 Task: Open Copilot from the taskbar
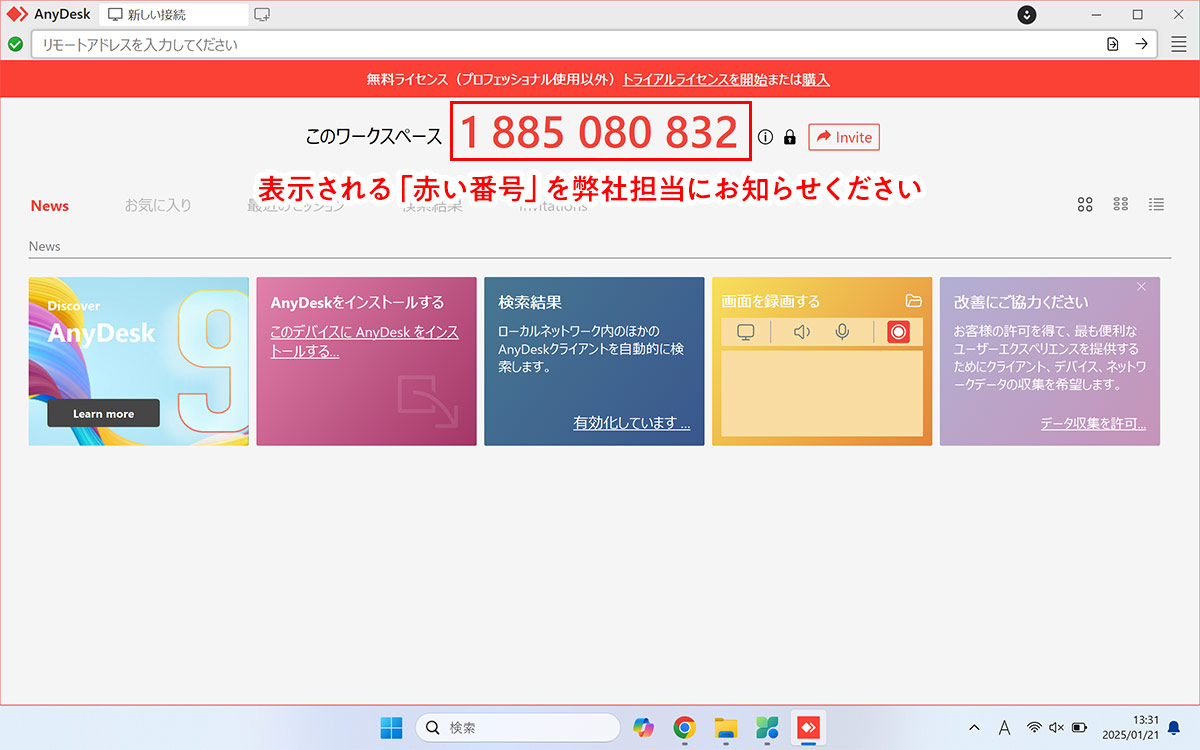click(643, 727)
